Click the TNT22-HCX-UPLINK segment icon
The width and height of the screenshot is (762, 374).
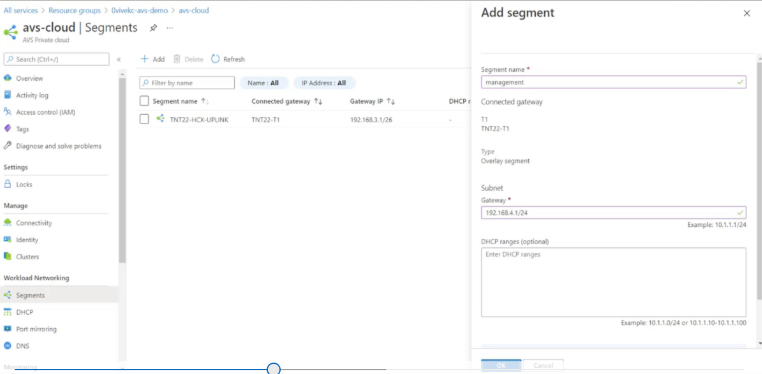pyautogui.click(x=160, y=119)
